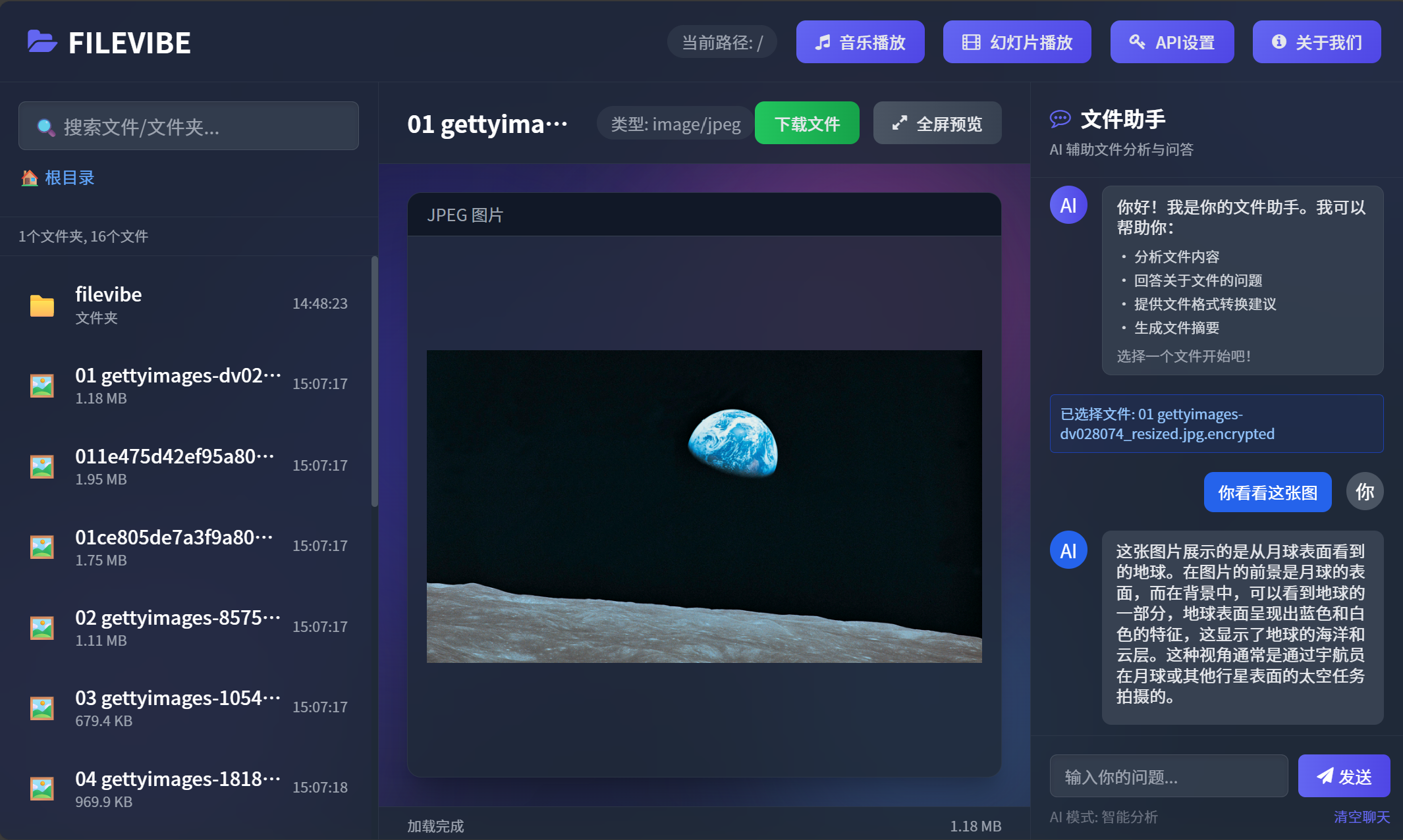Click the FILEVIBE folder logo icon

[x=42, y=42]
